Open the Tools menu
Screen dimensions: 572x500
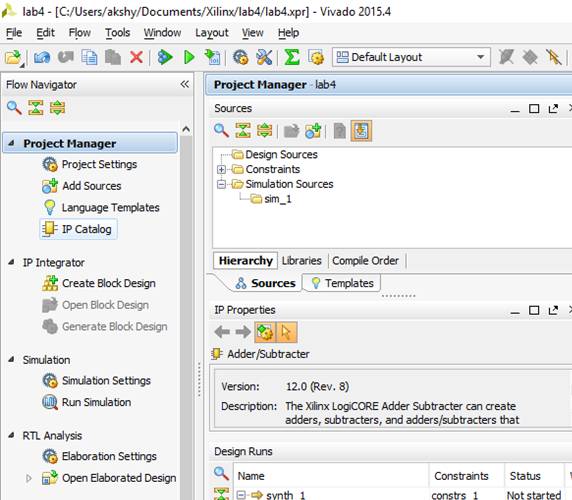click(x=117, y=33)
